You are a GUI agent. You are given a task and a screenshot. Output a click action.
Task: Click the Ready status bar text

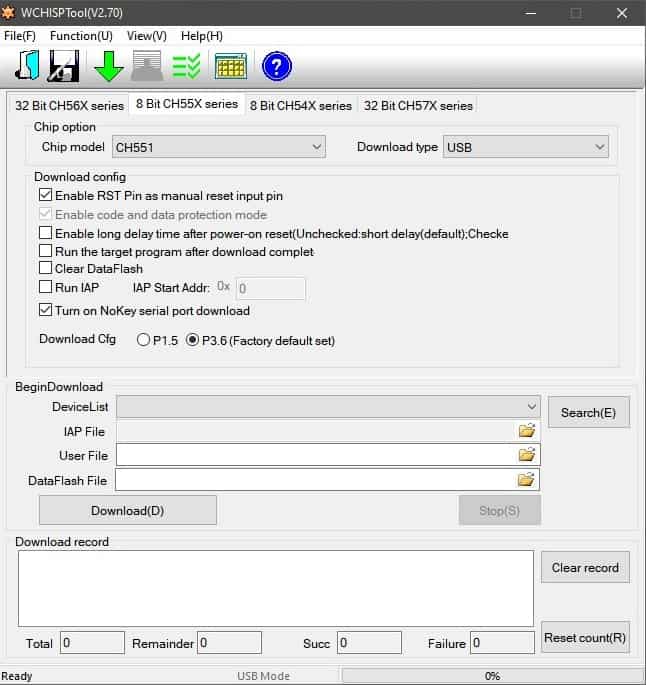17,676
